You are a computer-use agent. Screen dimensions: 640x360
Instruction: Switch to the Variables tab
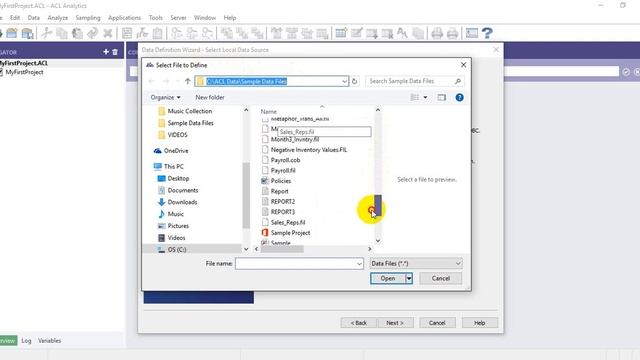click(49, 340)
